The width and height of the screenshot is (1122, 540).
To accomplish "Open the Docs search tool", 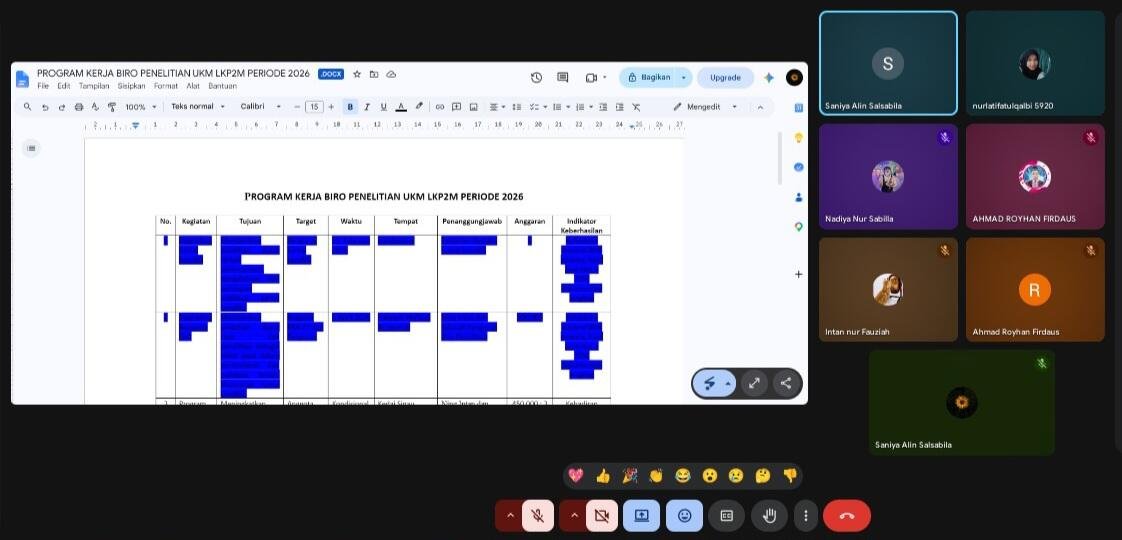I will pyautogui.click(x=27, y=107).
